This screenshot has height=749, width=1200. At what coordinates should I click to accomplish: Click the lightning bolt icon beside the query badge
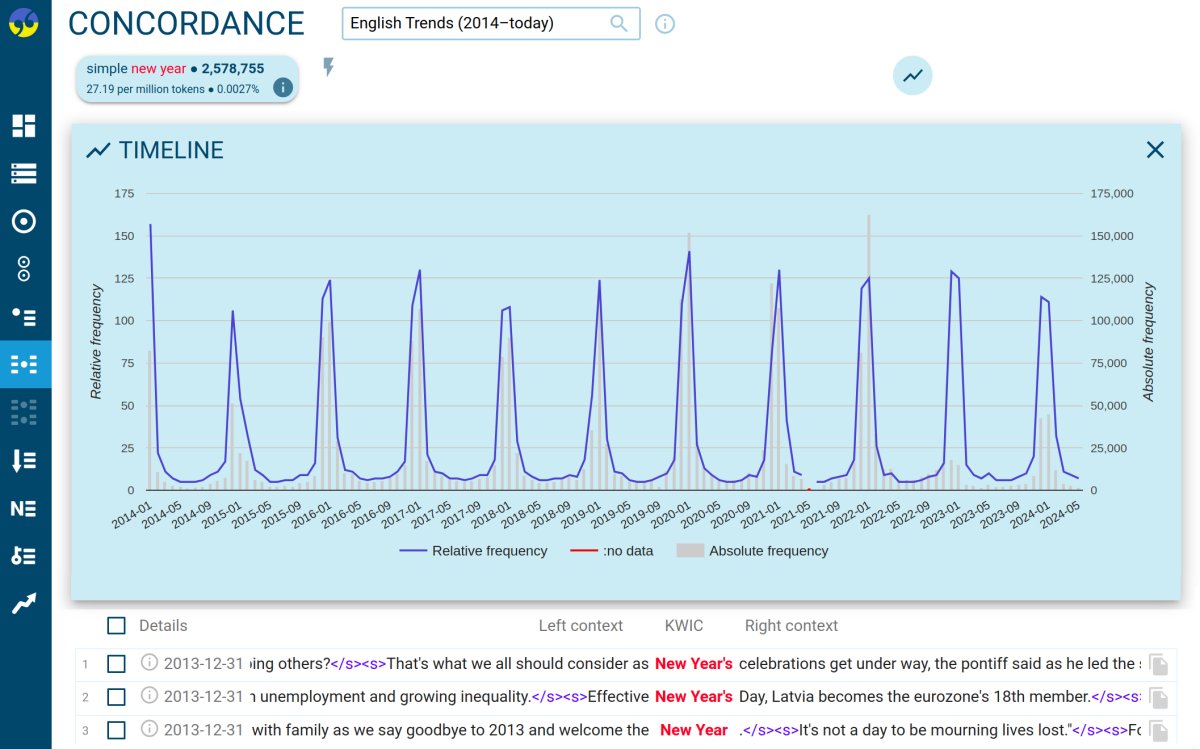[330, 68]
